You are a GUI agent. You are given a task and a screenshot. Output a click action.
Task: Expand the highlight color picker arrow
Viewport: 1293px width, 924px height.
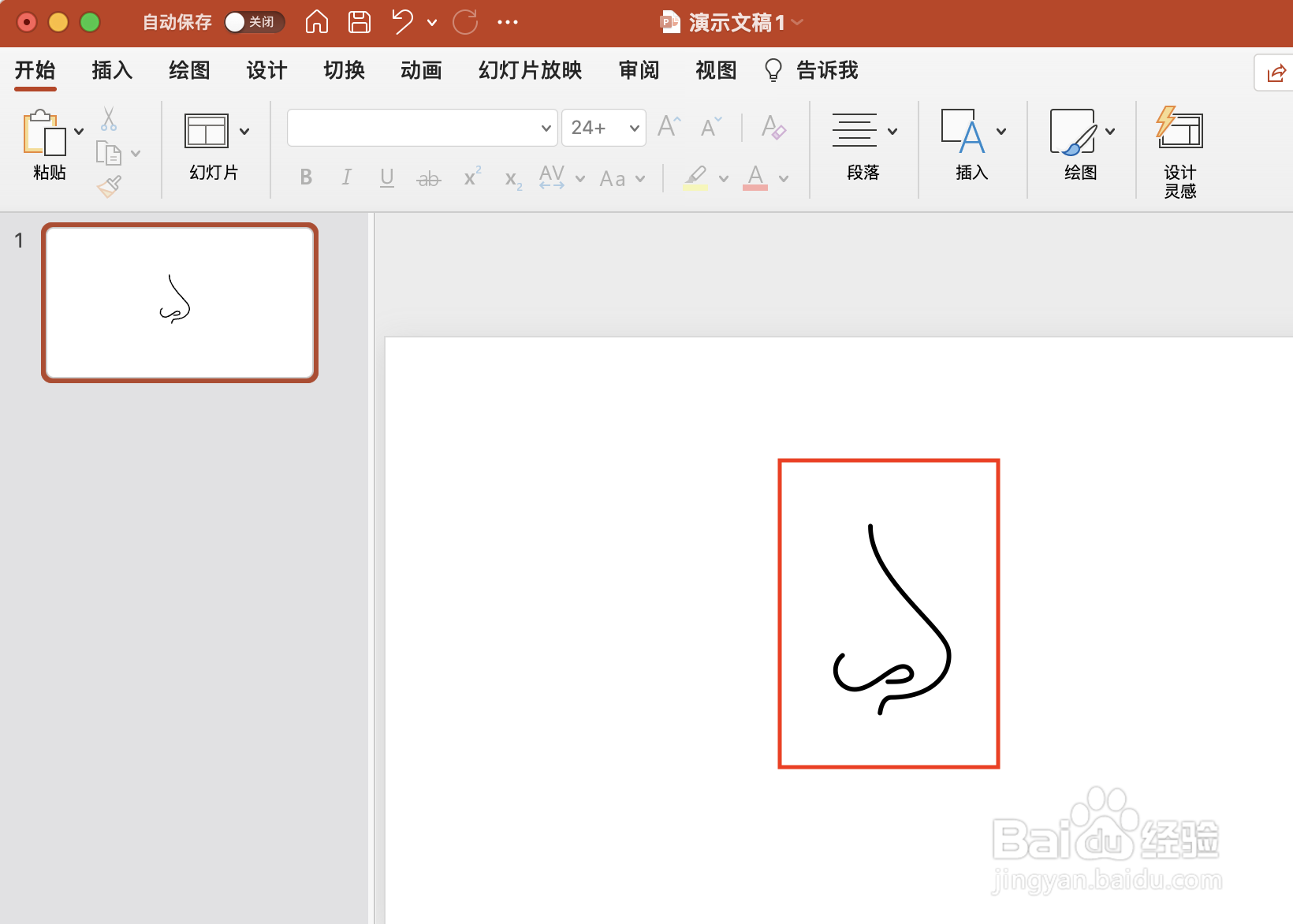point(724,179)
